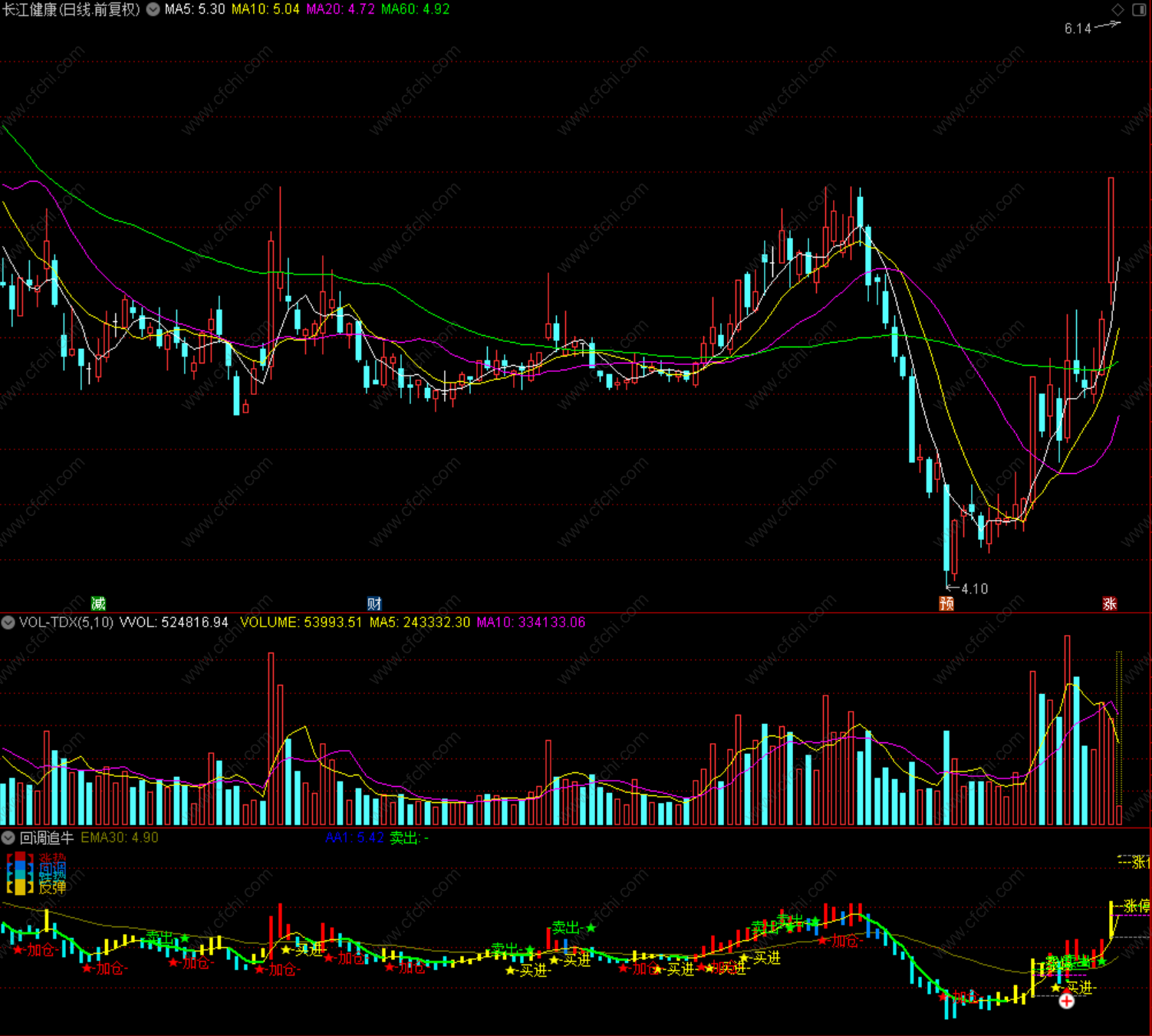This screenshot has height=1036, width=1152.
Task: Open the dropdown arrow beside 长江健康 title
Action: 153,9
